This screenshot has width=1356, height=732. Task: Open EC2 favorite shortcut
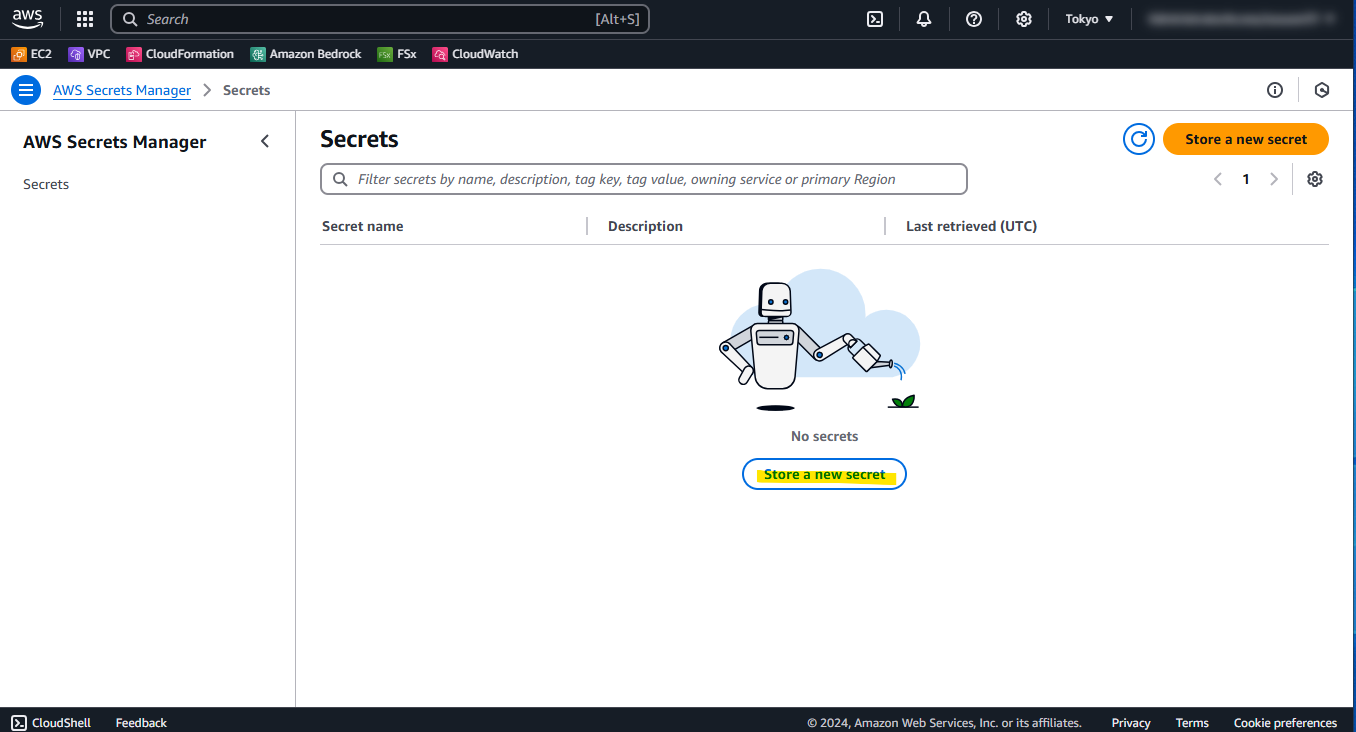tap(31, 54)
